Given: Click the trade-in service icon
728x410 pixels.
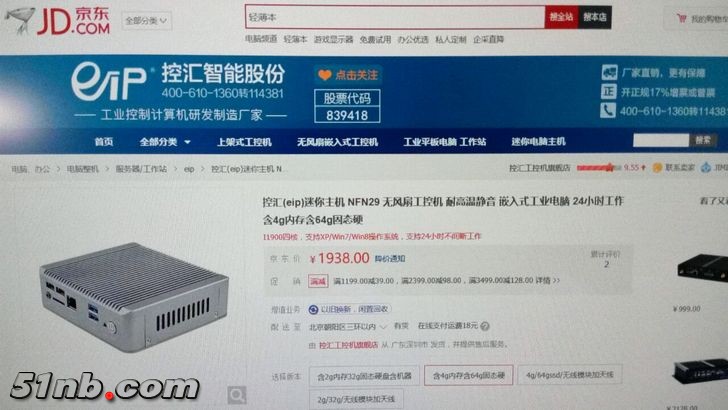Looking at the screenshot, I should pyautogui.click(x=313, y=309).
